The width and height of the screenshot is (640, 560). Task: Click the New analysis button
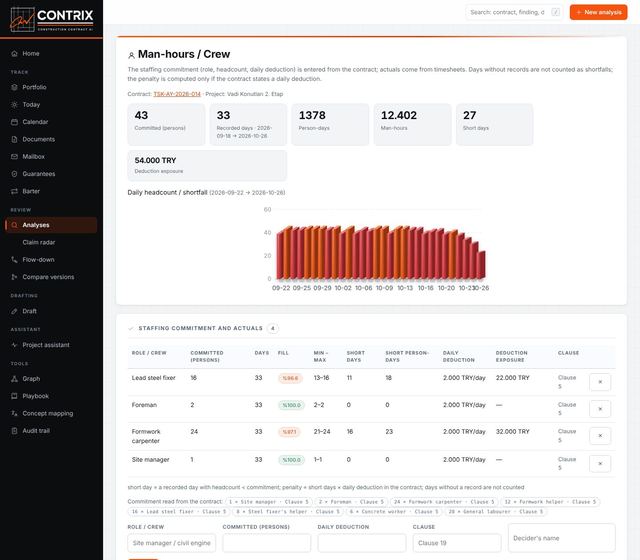[598, 12]
